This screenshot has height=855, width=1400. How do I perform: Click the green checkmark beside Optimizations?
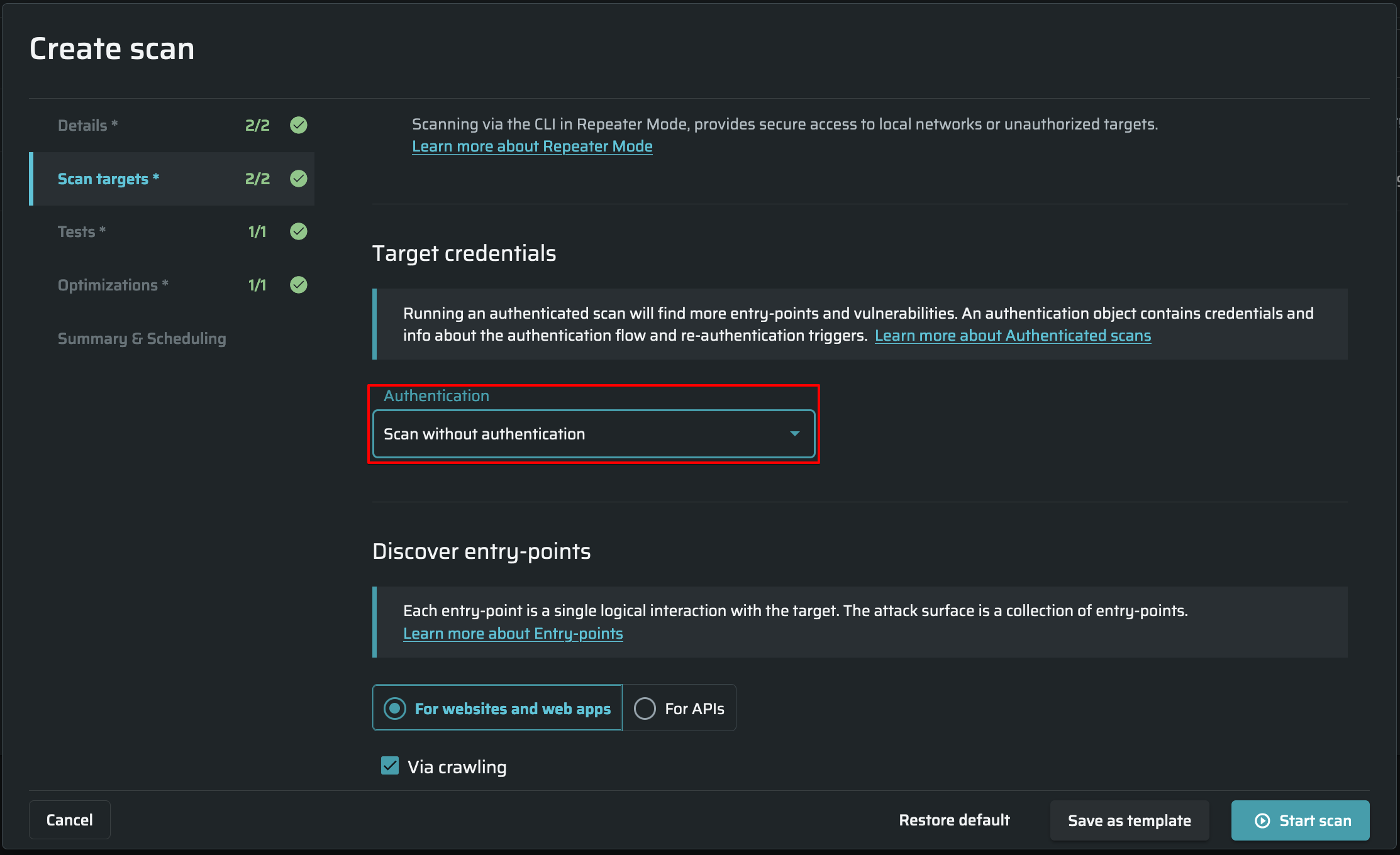tap(299, 285)
